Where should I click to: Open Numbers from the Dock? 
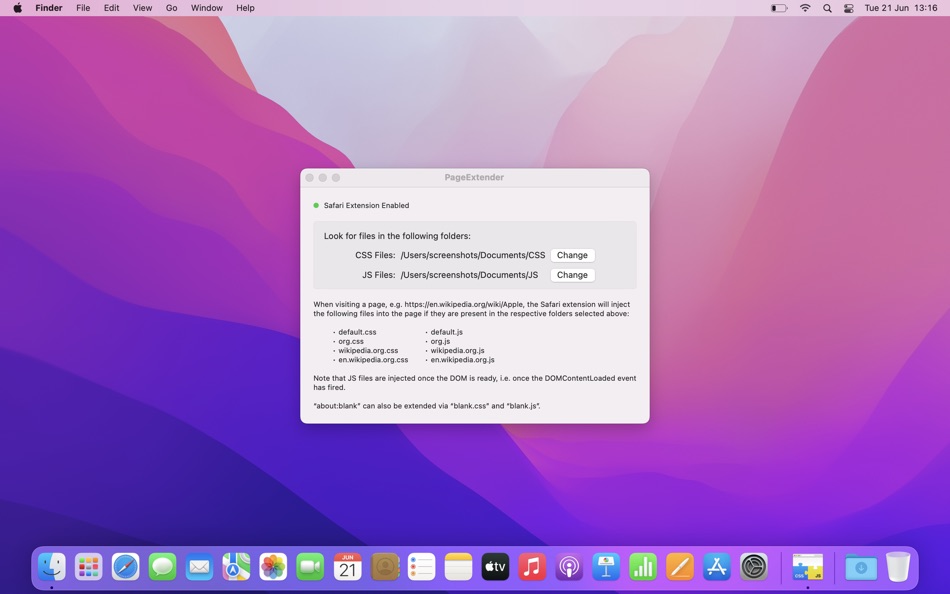tap(643, 567)
